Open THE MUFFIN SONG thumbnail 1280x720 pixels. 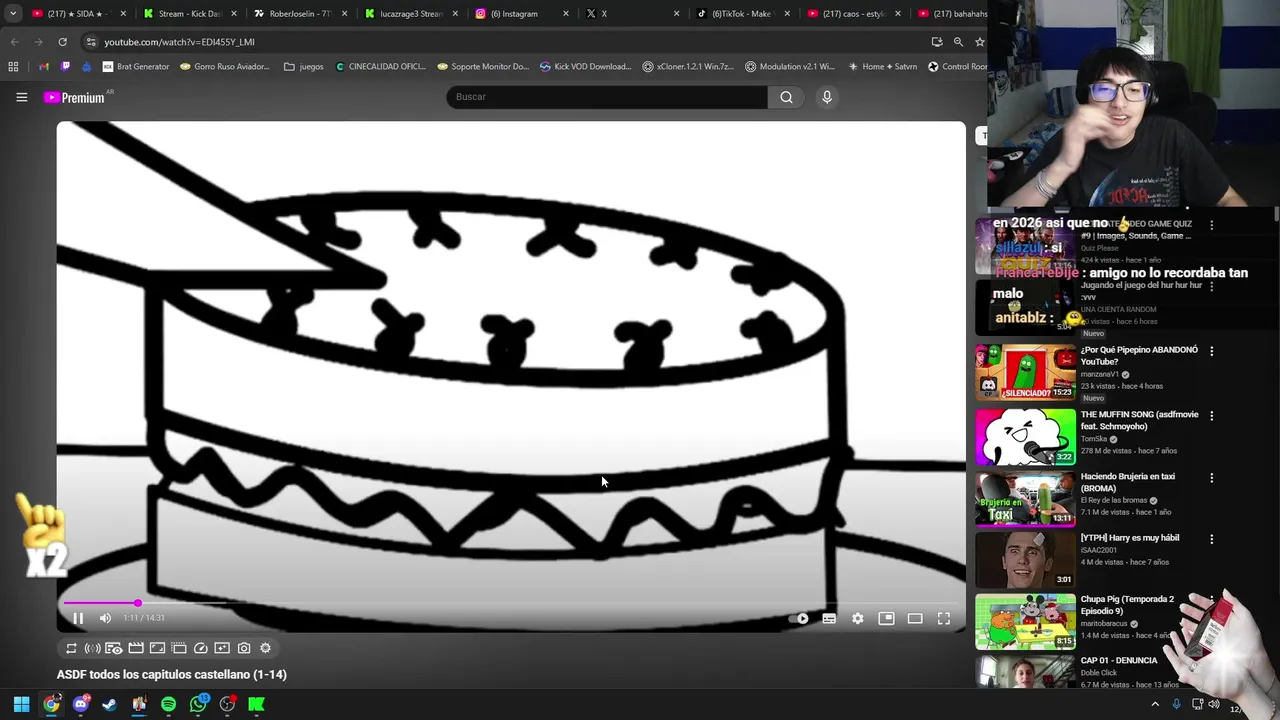[1025, 437]
